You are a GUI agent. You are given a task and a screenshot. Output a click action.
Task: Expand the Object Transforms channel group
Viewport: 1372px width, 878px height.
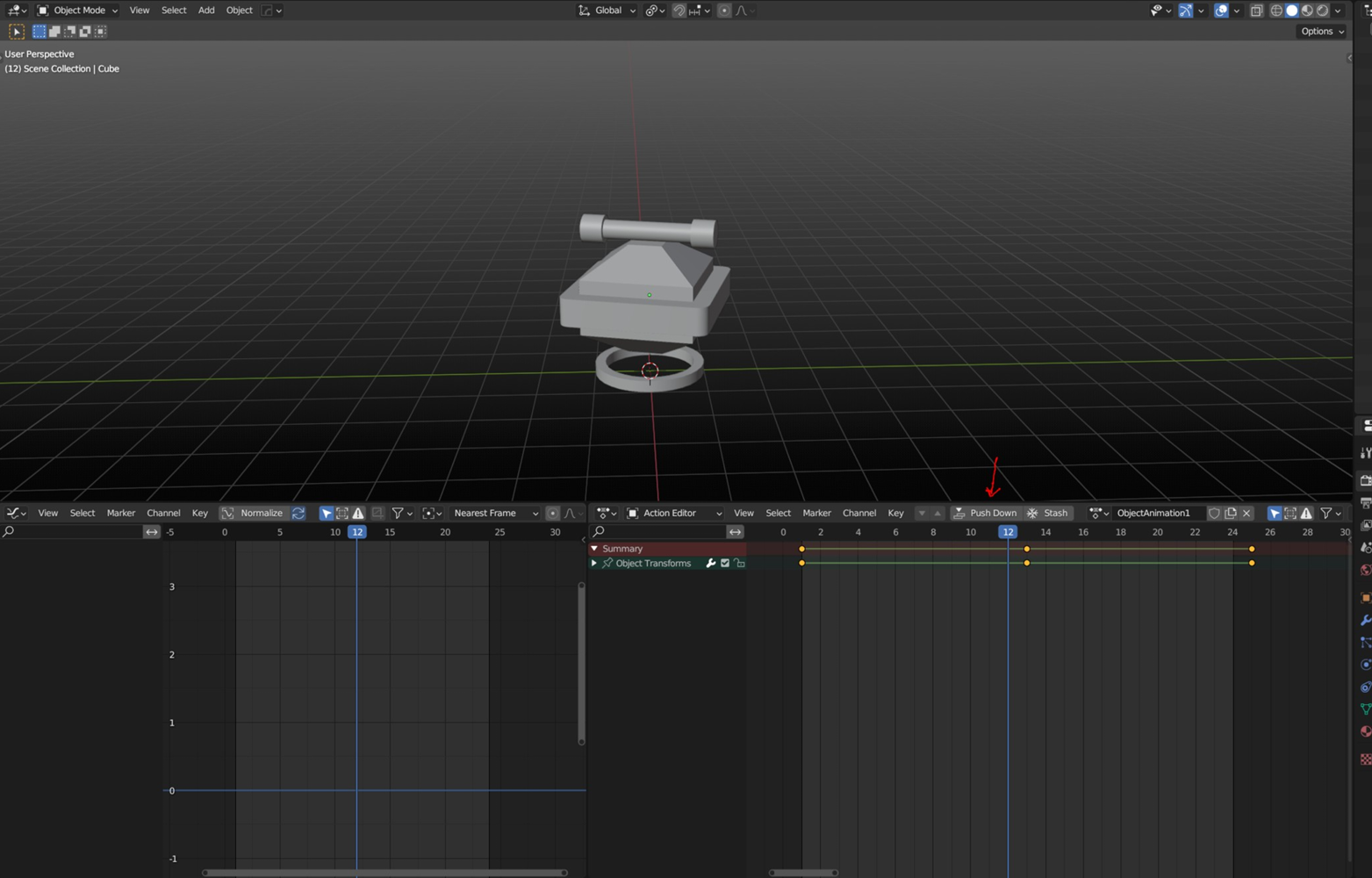[594, 564]
